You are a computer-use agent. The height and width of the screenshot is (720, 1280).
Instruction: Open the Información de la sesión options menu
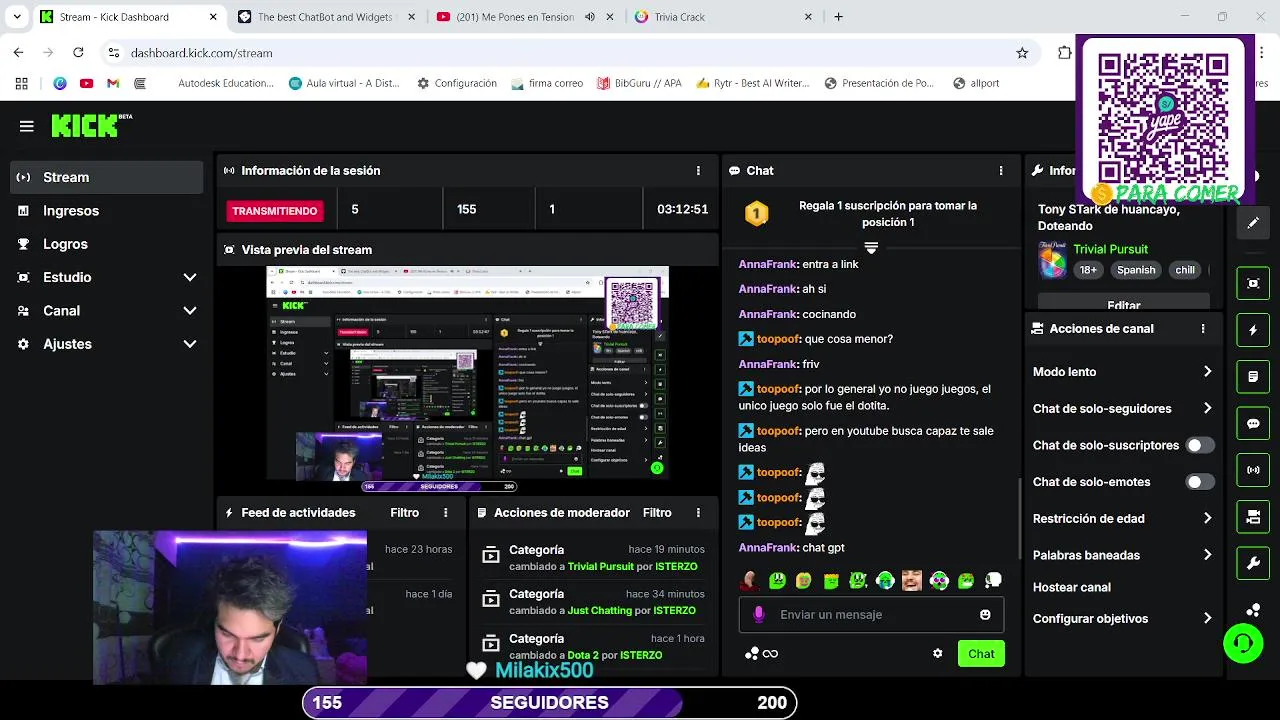(x=698, y=170)
